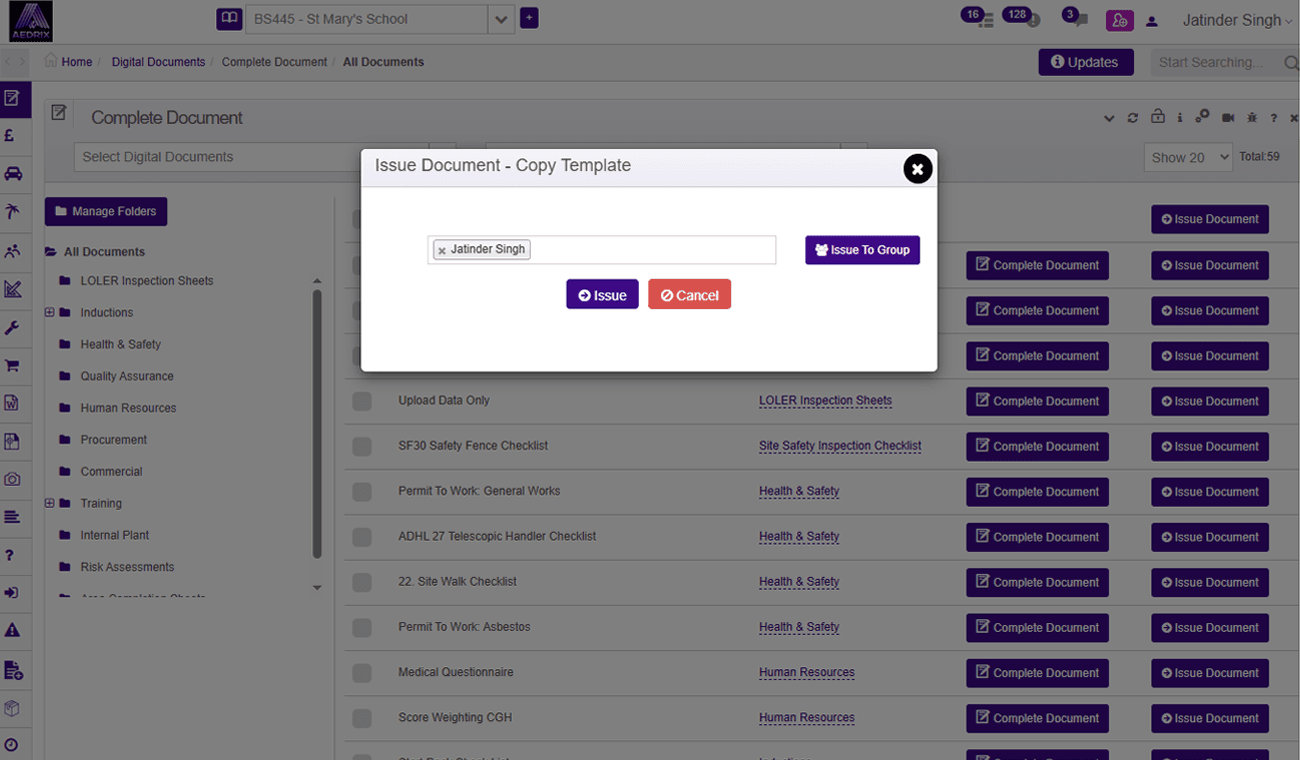The image size is (1300, 760).
Task: Open the alerts icon showing 128
Action: (x=1023, y=19)
